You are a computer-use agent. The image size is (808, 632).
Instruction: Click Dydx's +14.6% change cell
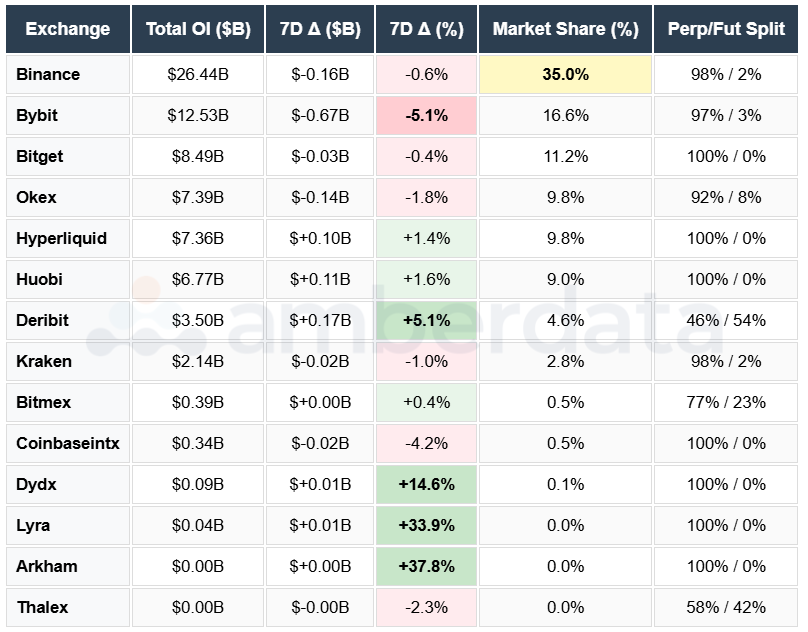424,484
